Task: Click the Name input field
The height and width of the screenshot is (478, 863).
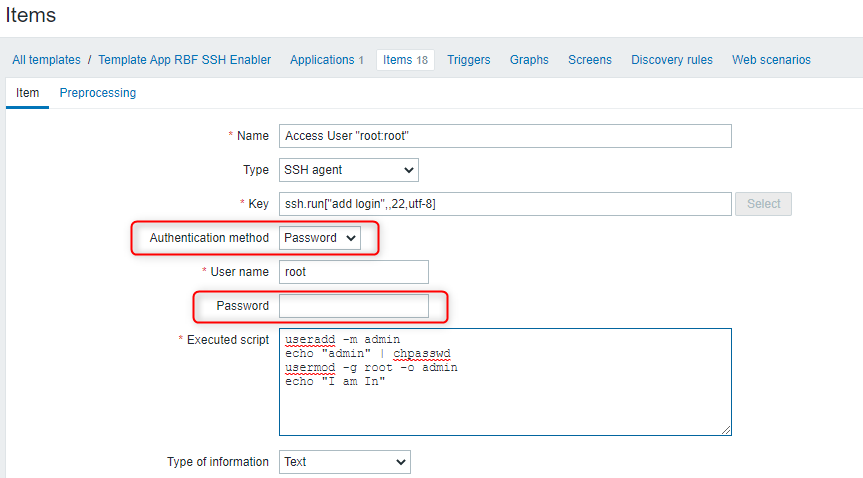Action: tap(505, 136)
